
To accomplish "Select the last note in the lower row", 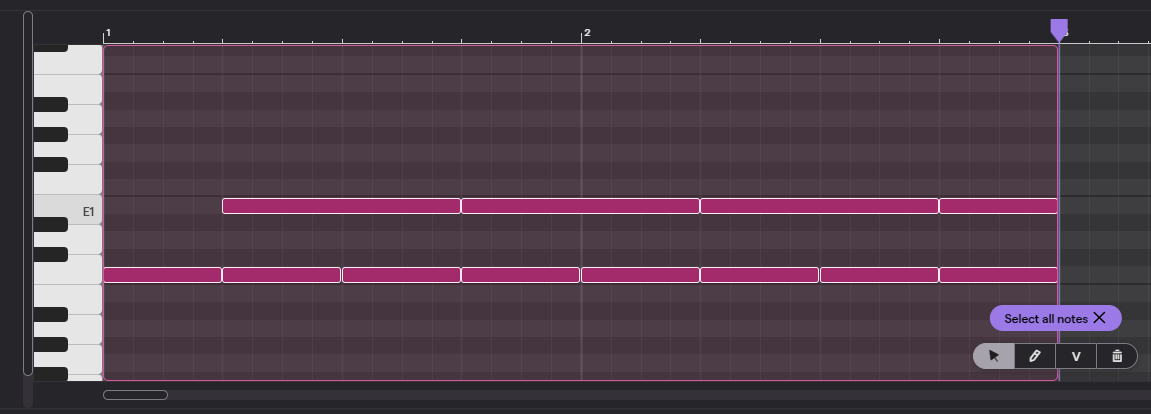I will click(998, 275).
